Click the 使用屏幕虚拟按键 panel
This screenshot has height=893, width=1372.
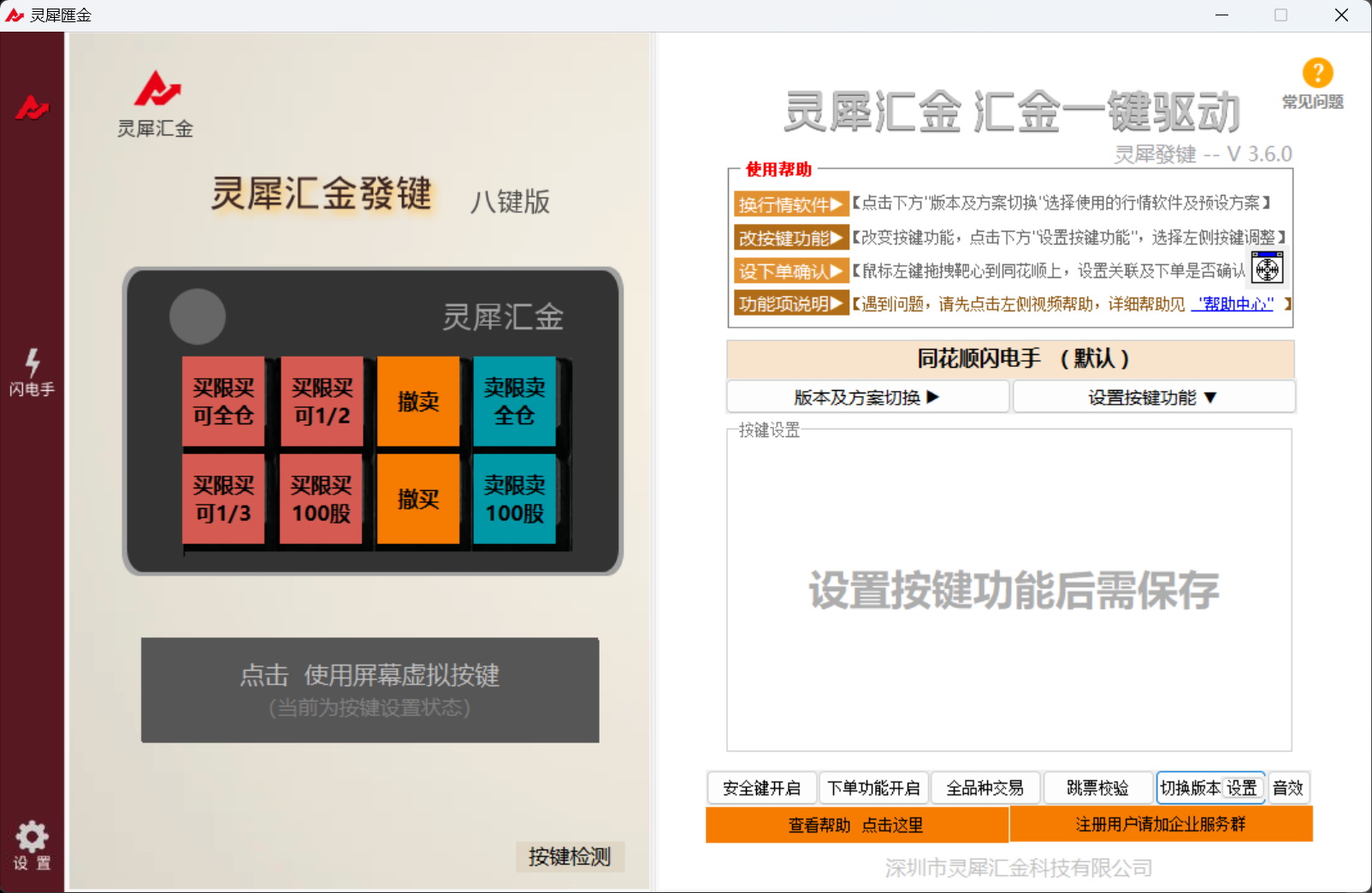click(370, 689)
